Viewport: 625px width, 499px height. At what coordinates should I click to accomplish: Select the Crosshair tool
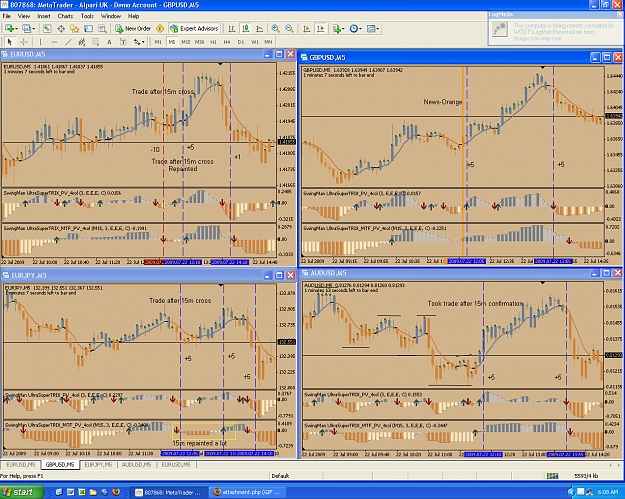tap(24, 42)
